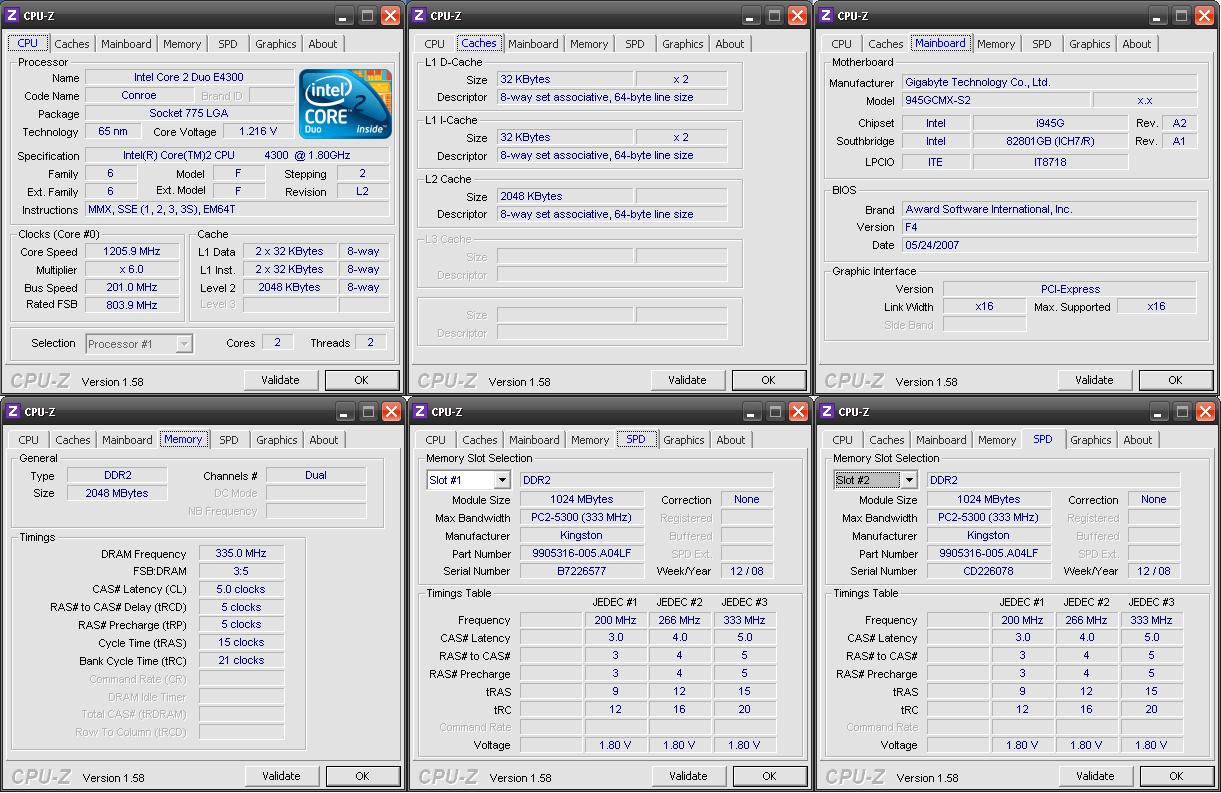Click the CPU-Z title icon in cache info window

pyautogui.click(x=420, y=15)
